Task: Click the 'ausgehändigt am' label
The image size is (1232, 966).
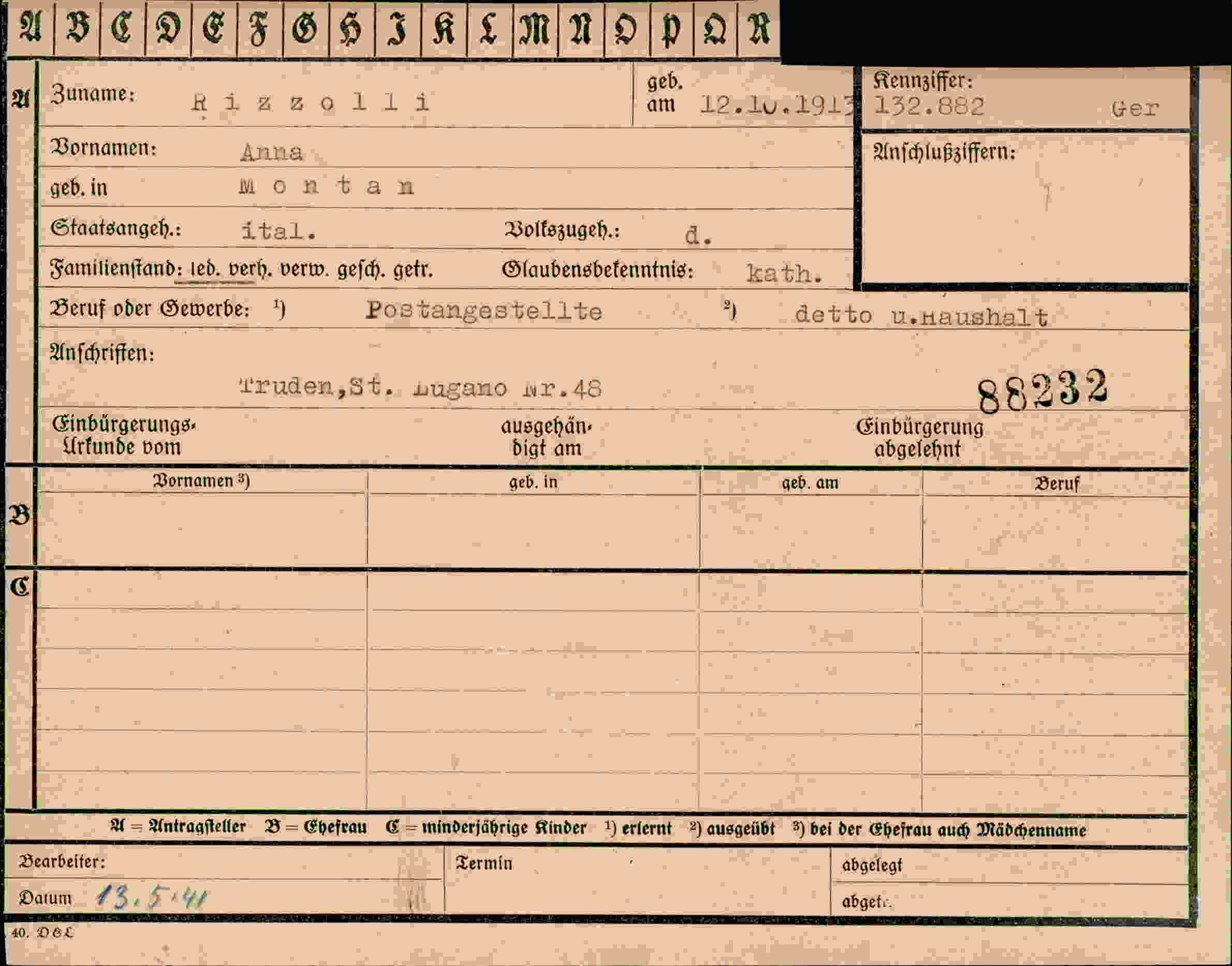Action: tap(547, 438)
